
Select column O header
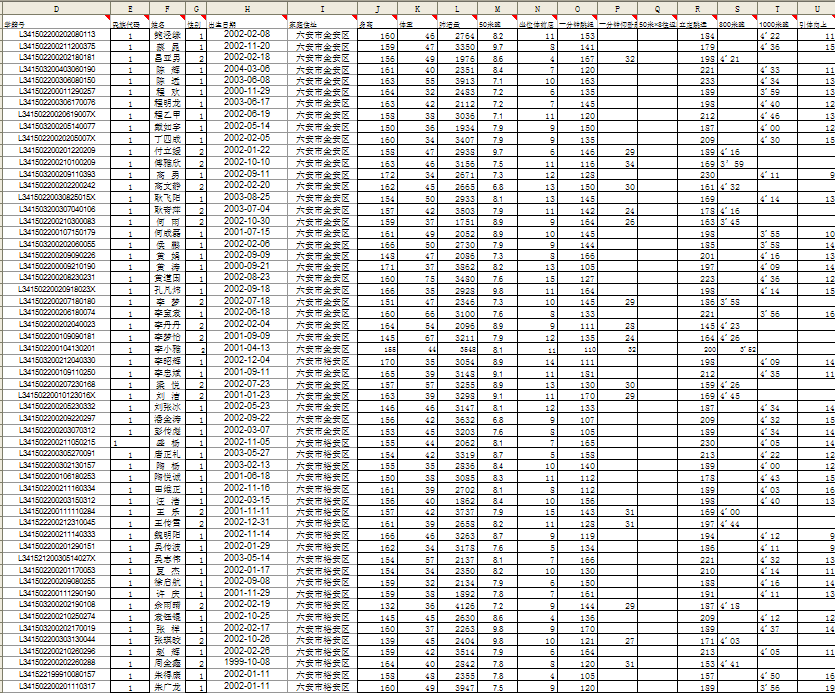tap(577, 9)
